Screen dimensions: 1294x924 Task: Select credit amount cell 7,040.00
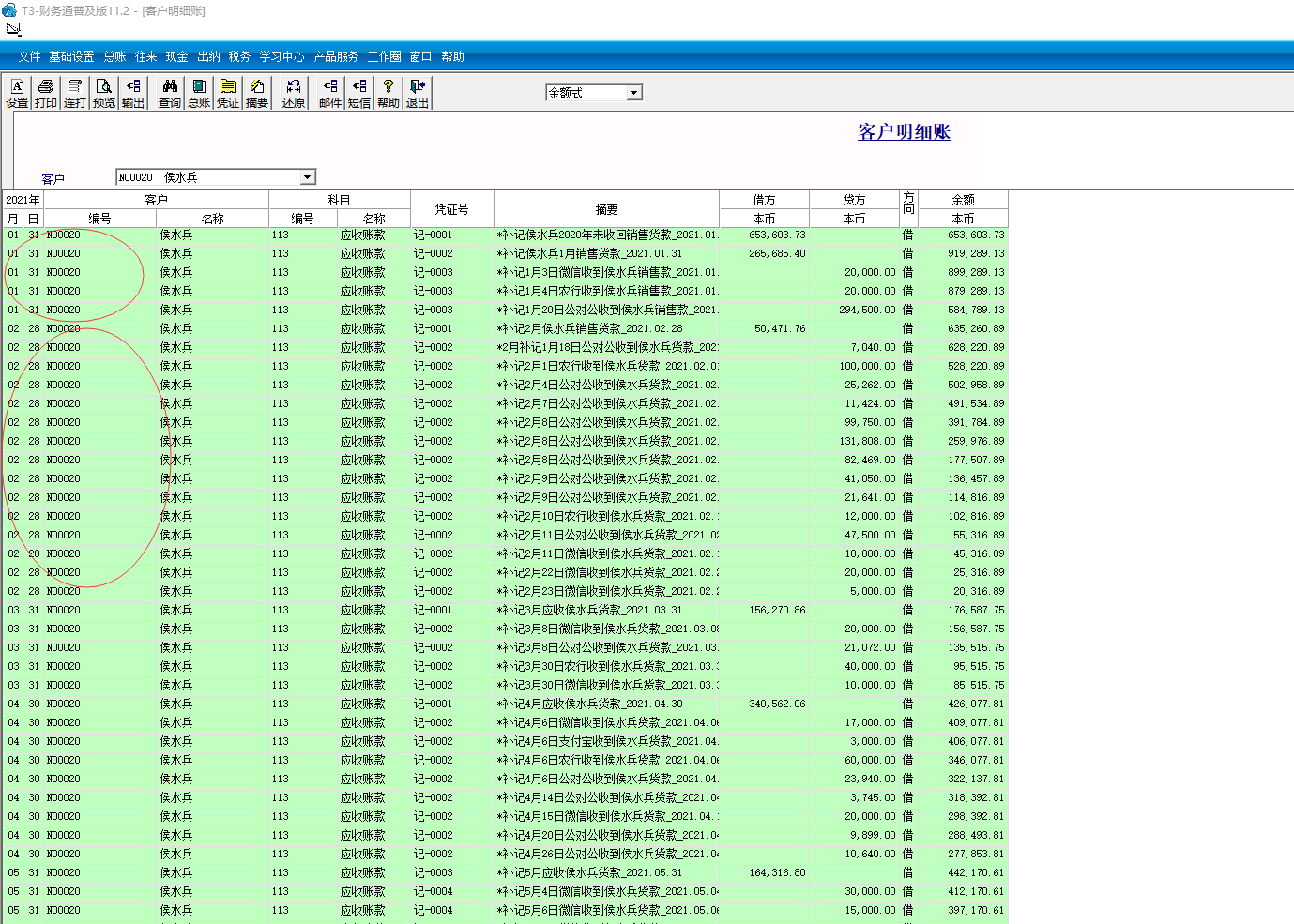click(x=854, y=348)
